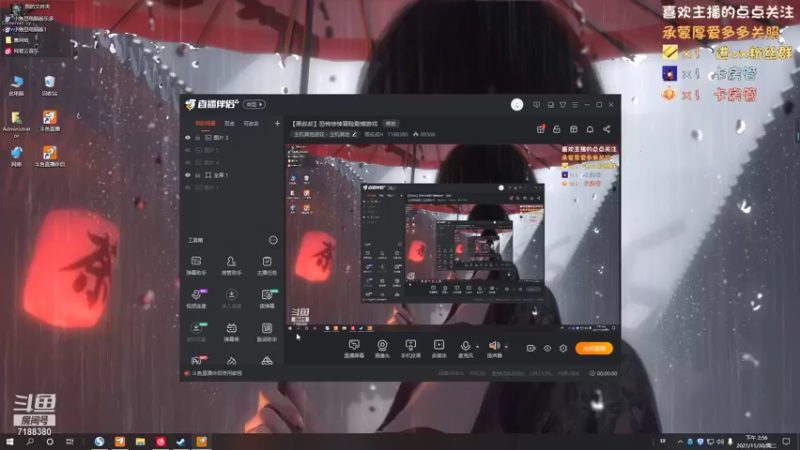Open the hamburger menu in the title bar
This screenshot has width=800, height=450.
coord(575,105)
